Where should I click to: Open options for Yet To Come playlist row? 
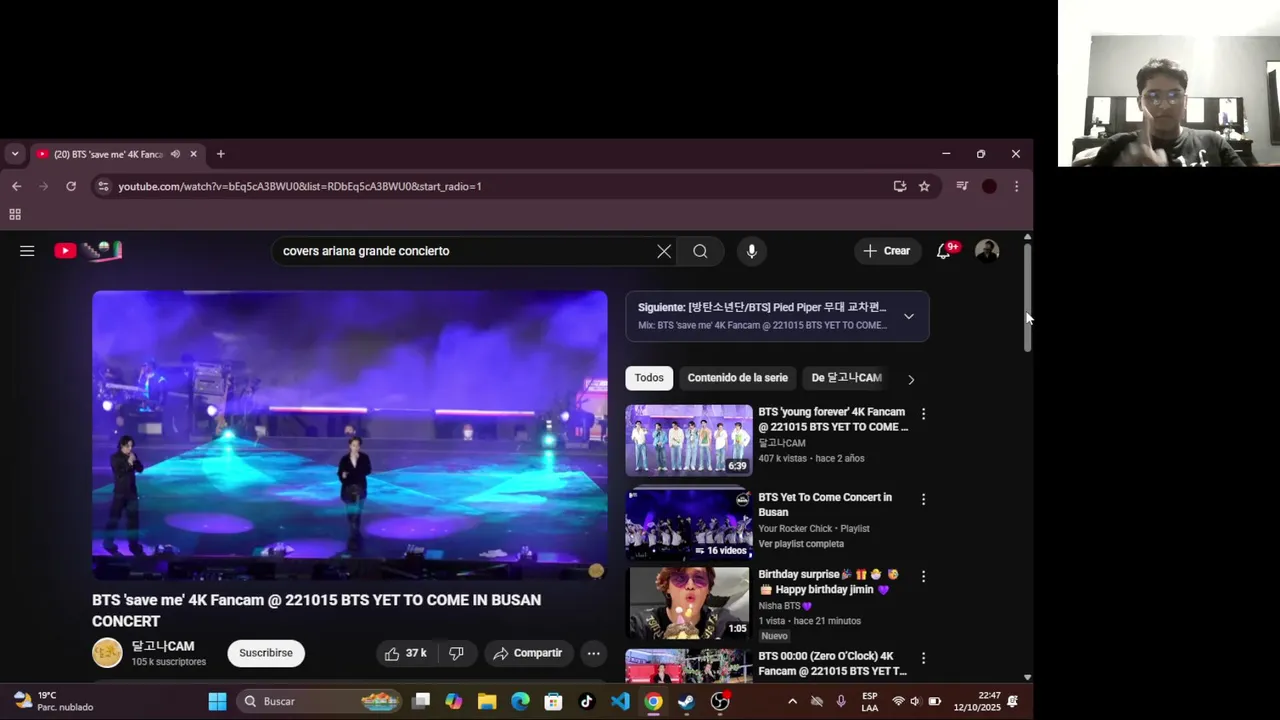click(x=923, y=499)
